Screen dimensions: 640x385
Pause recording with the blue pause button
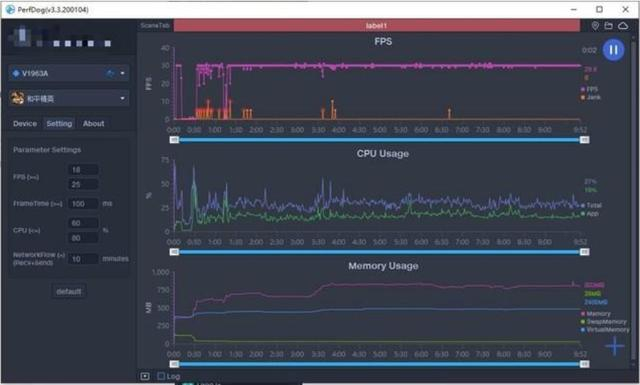click(613, 50)
